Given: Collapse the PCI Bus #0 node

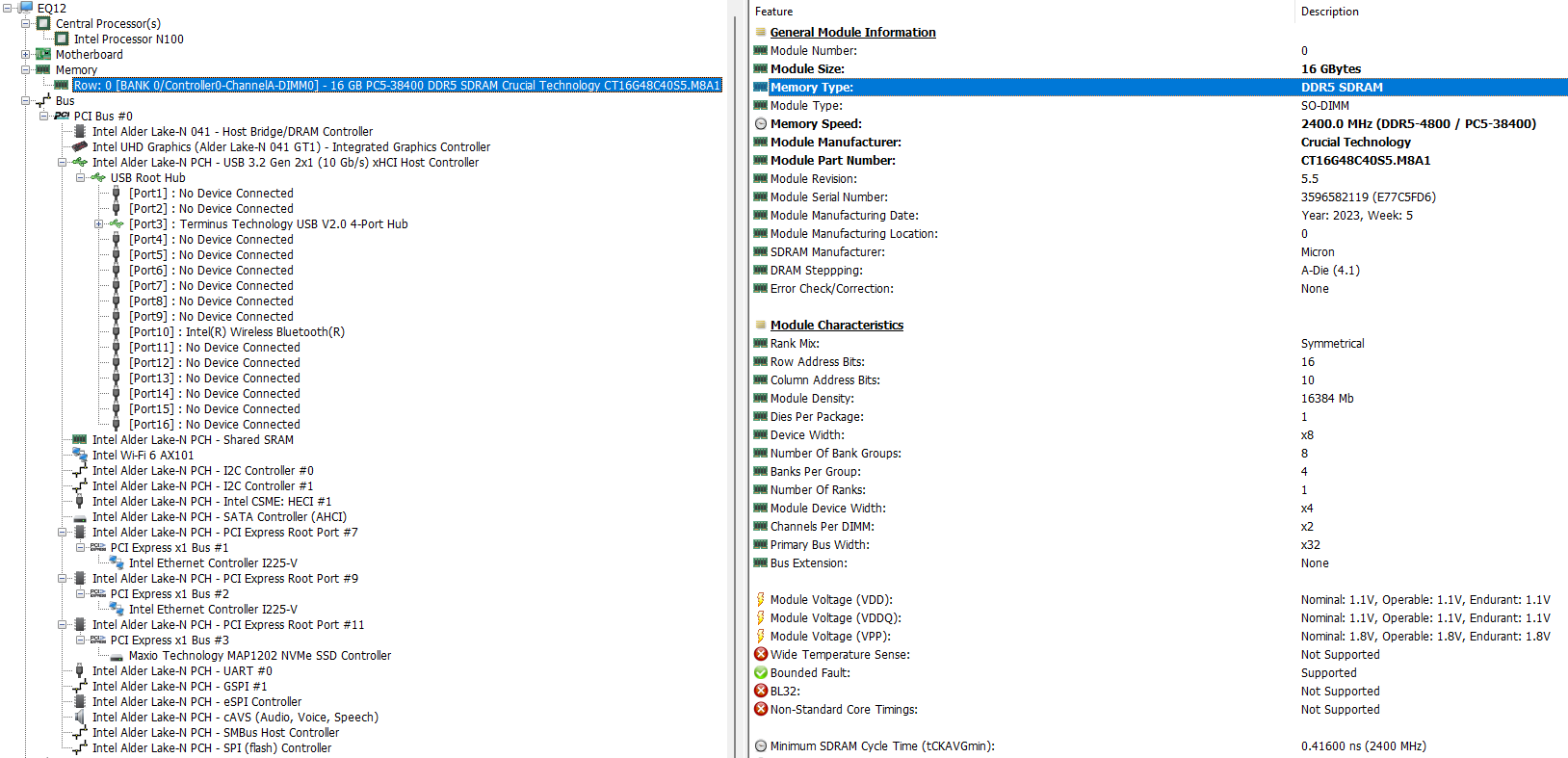Looking at the screenshot, I should coord(43,116).
